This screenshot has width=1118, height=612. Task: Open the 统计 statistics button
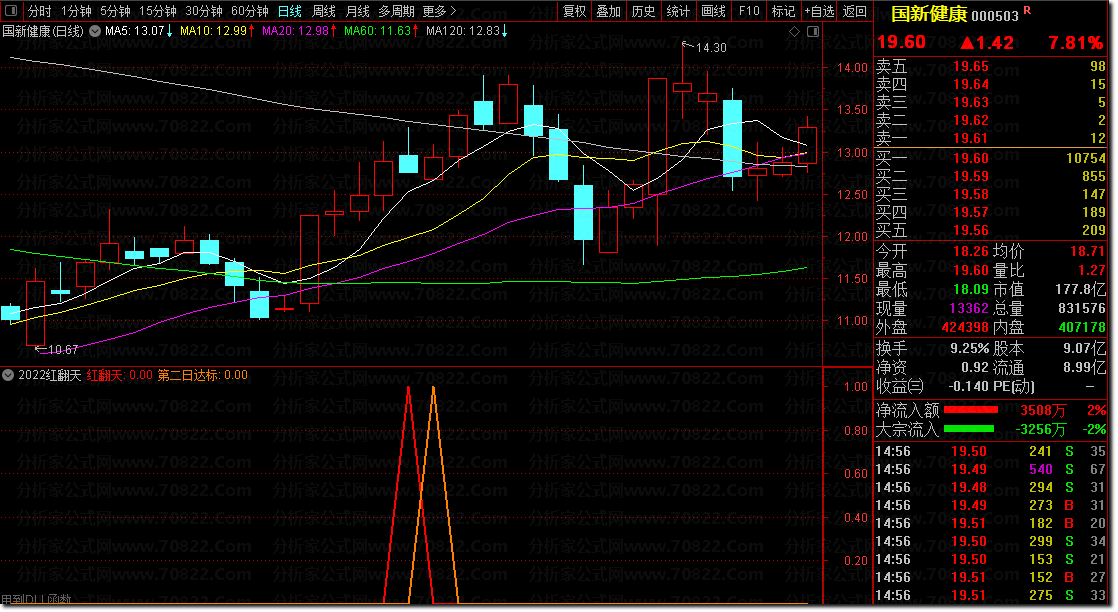tap(678, 11)
